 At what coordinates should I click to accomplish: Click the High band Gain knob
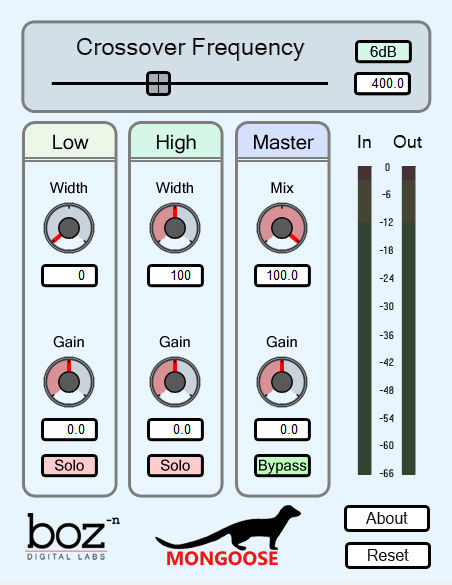pyautogui.click(x=175, y=382)
